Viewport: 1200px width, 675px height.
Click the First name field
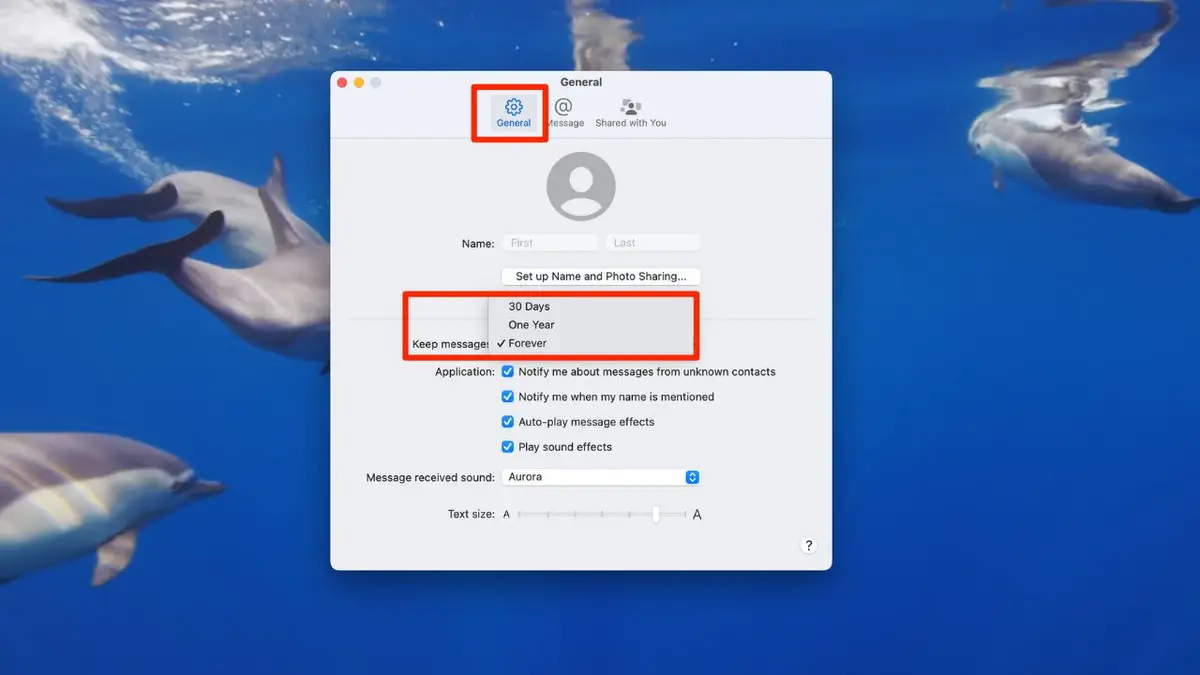coord(551,243)
